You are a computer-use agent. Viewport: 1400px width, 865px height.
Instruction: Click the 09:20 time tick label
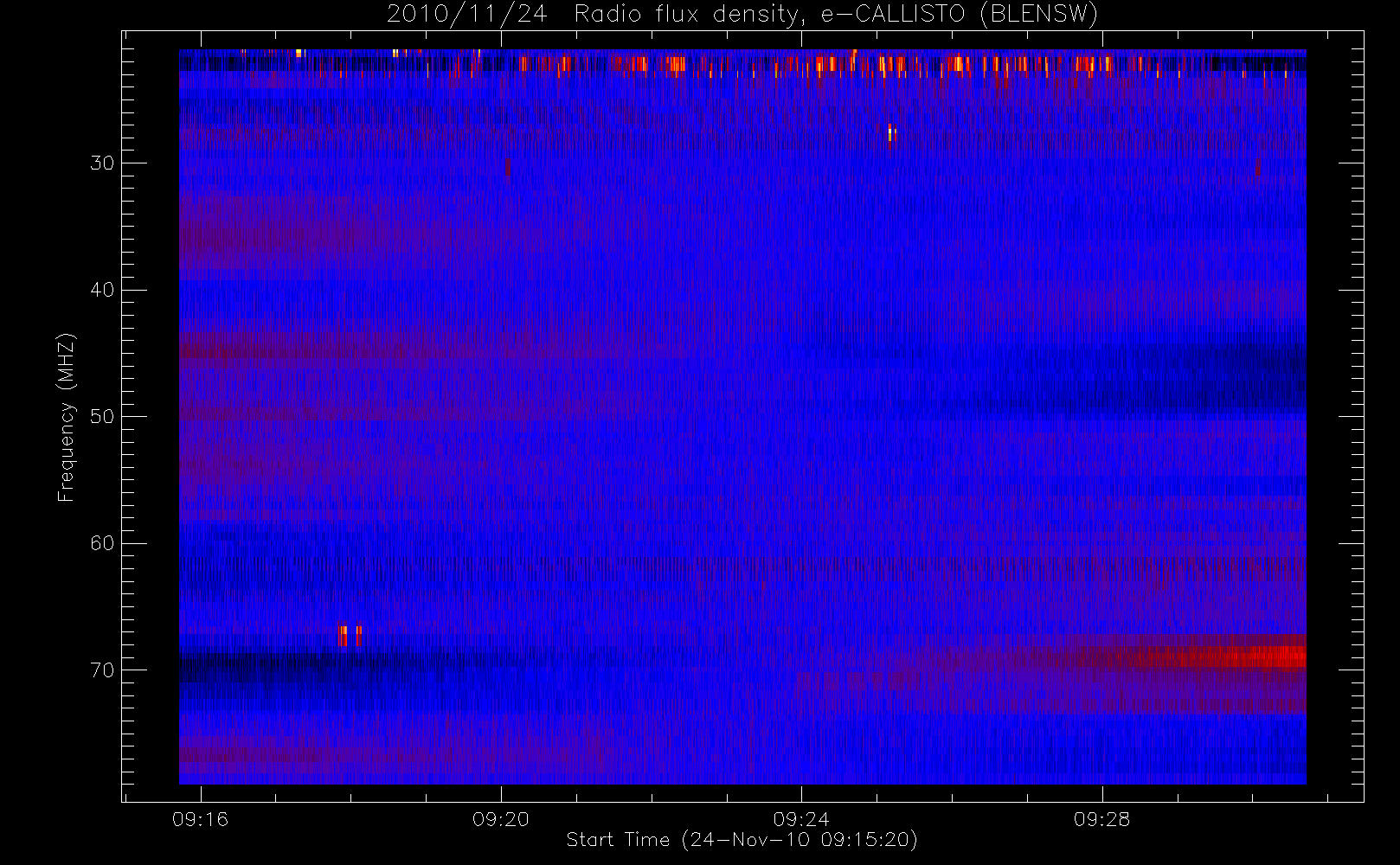[x=501, y=819]
